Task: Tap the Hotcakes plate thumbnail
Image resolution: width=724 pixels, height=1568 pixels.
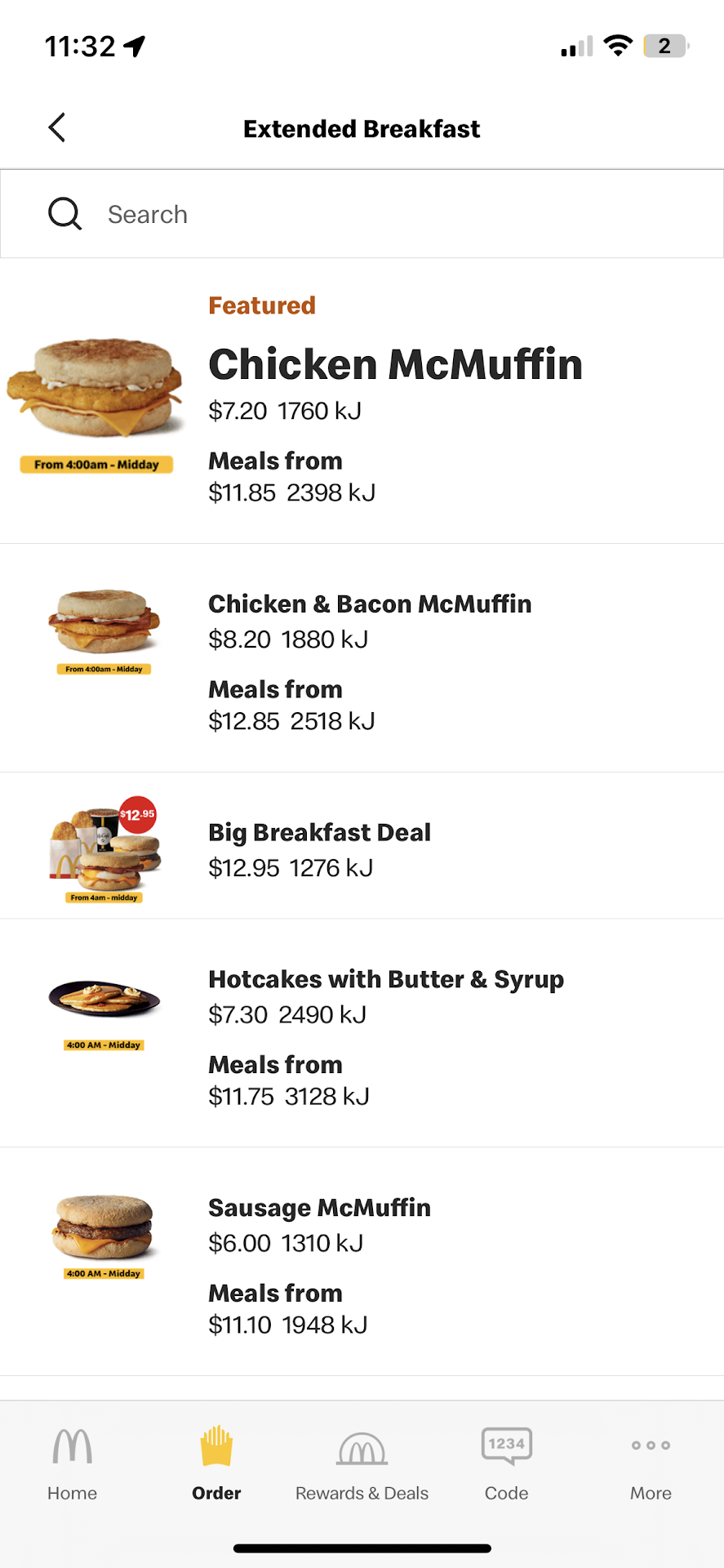Action: (104, 1000)
